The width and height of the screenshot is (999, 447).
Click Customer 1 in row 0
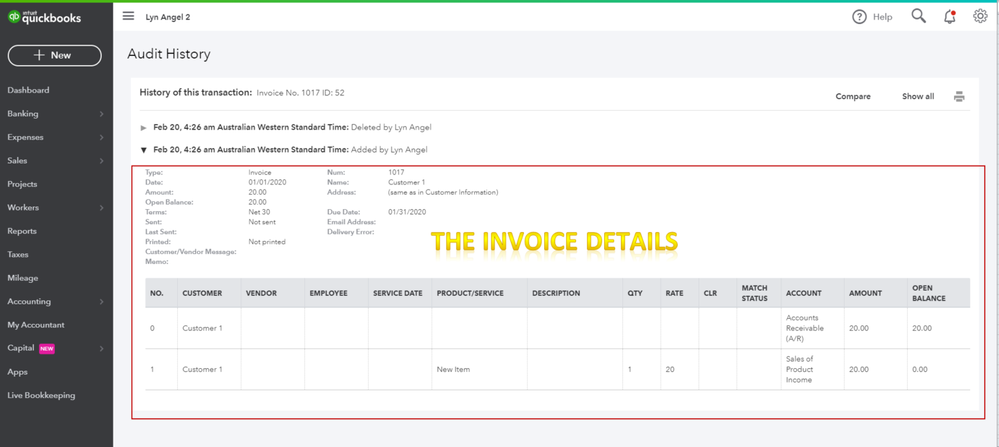point(202,329)
